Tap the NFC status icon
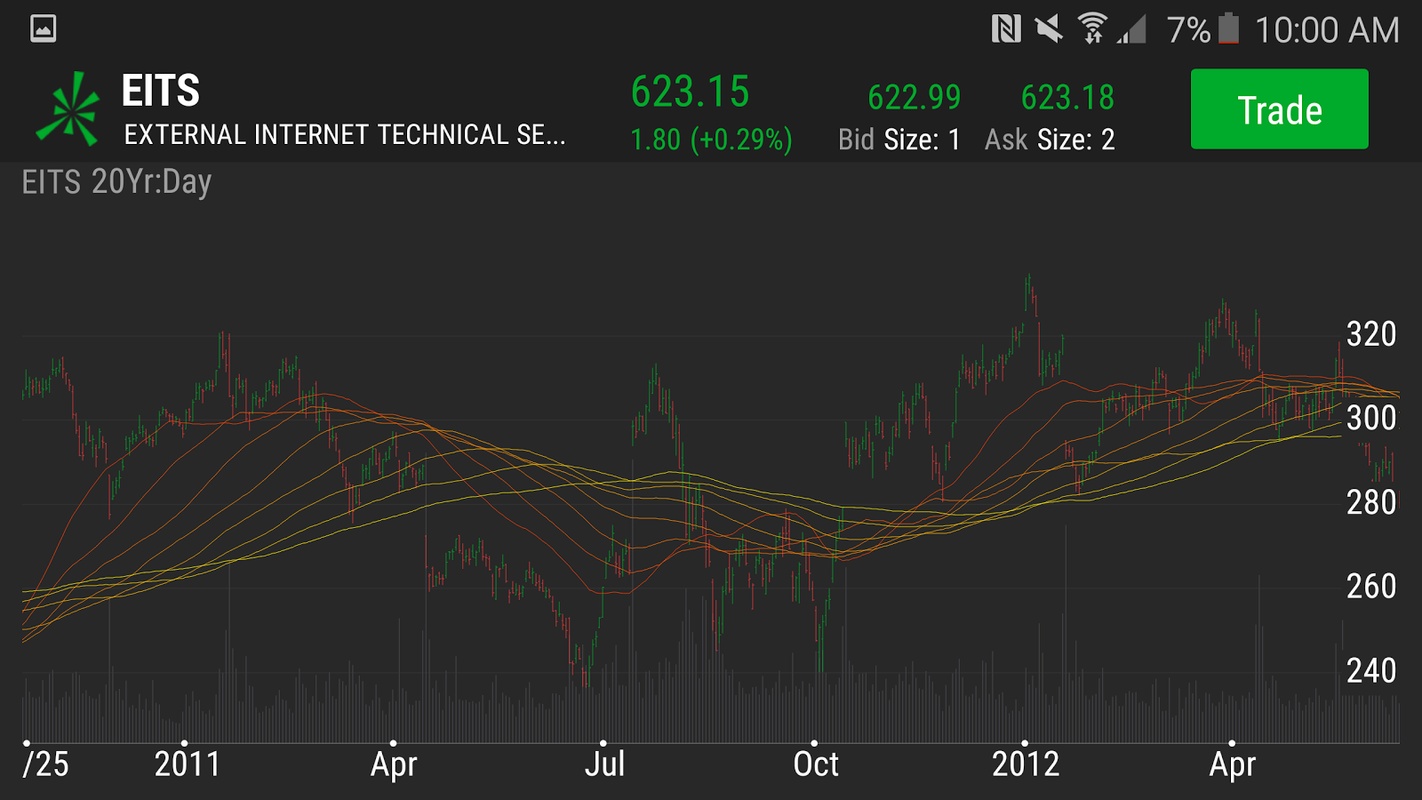This screenshot has height=800, width=1422. 1005,30
